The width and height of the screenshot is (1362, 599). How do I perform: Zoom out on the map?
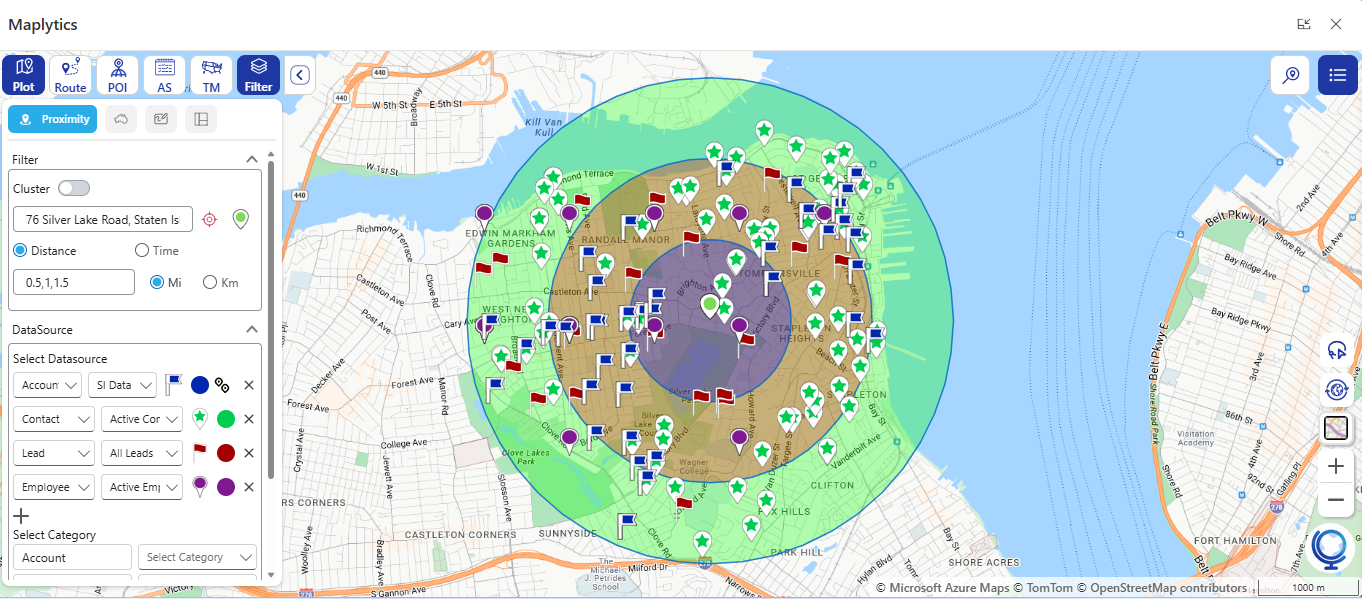point(1336,499)
